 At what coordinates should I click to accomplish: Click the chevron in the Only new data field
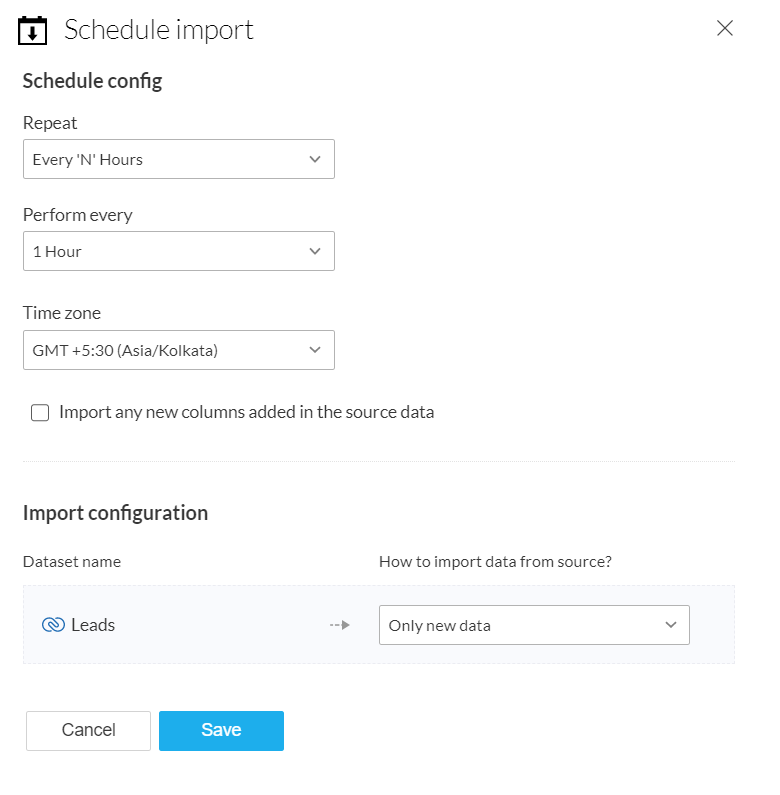(670, 625)
